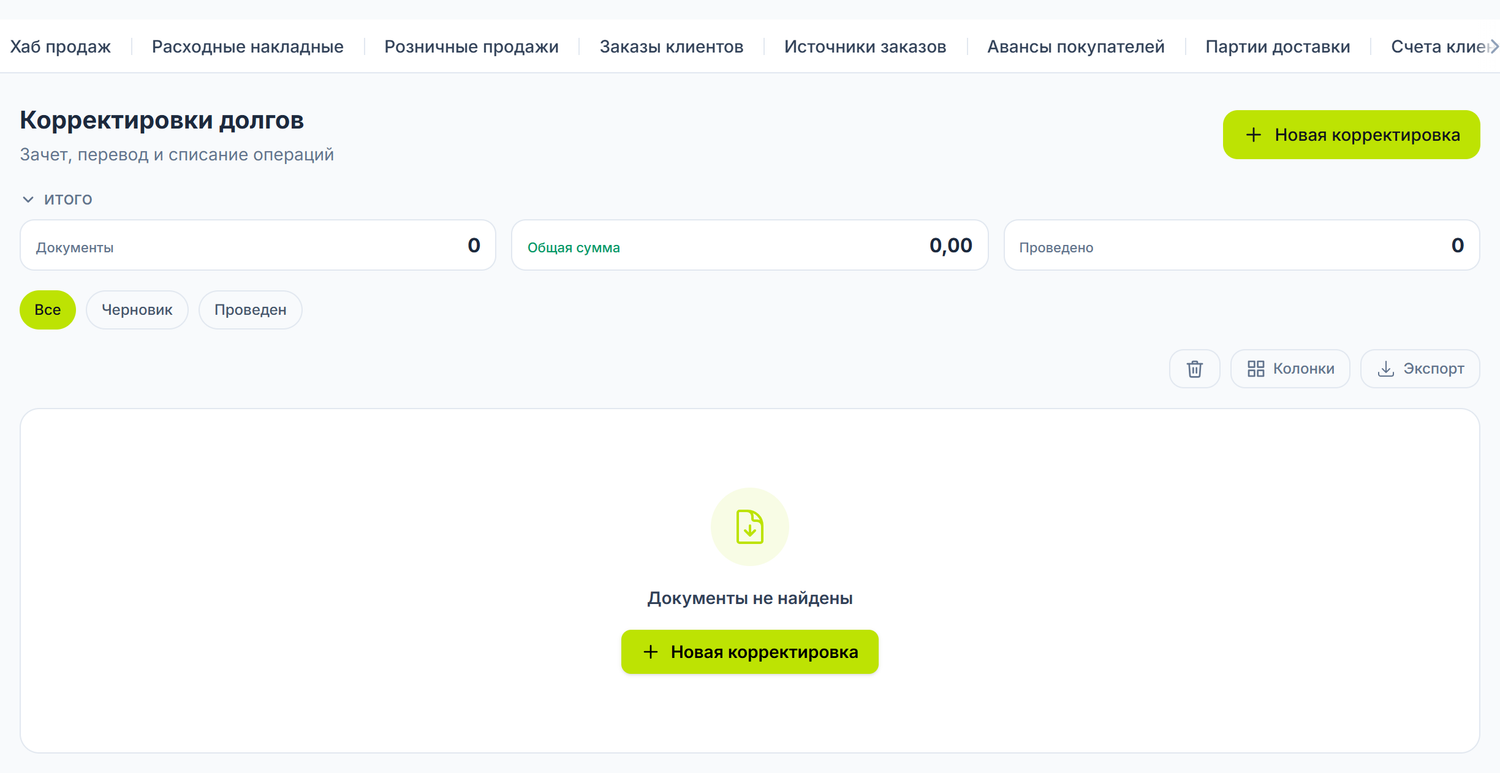Click the Экспорт export button

pos(1420,369)
